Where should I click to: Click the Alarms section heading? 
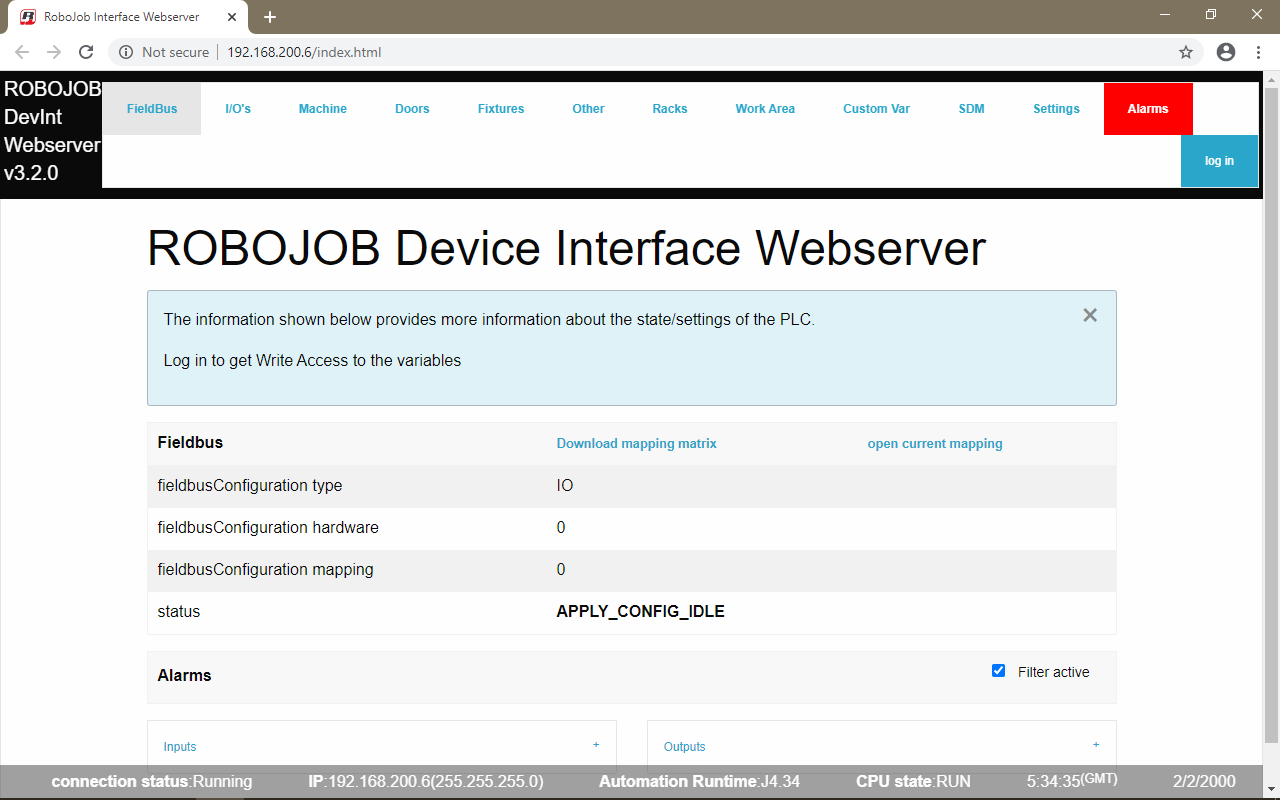pos(185,675)
